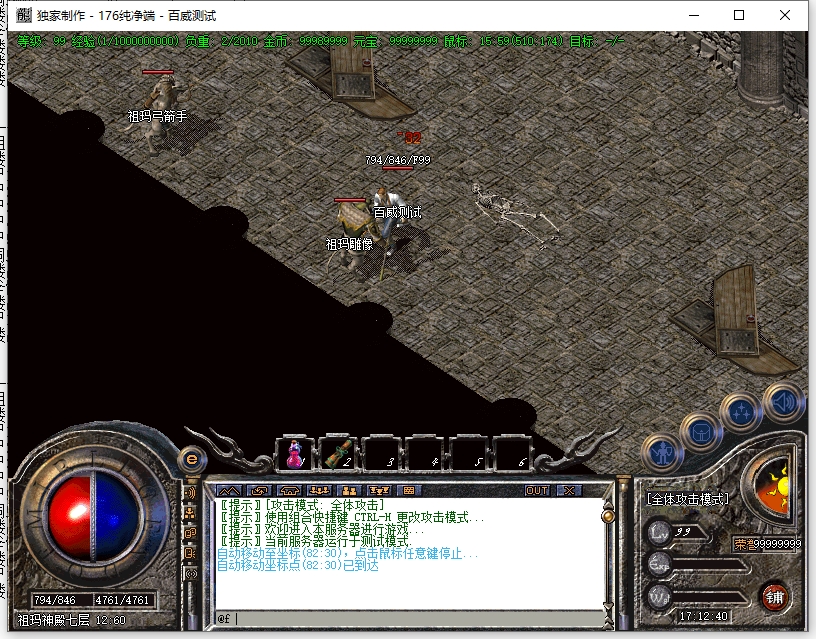Screen dimensions: 816x639
Task: Select empty belt slot 5
Action: pos(469,454)
